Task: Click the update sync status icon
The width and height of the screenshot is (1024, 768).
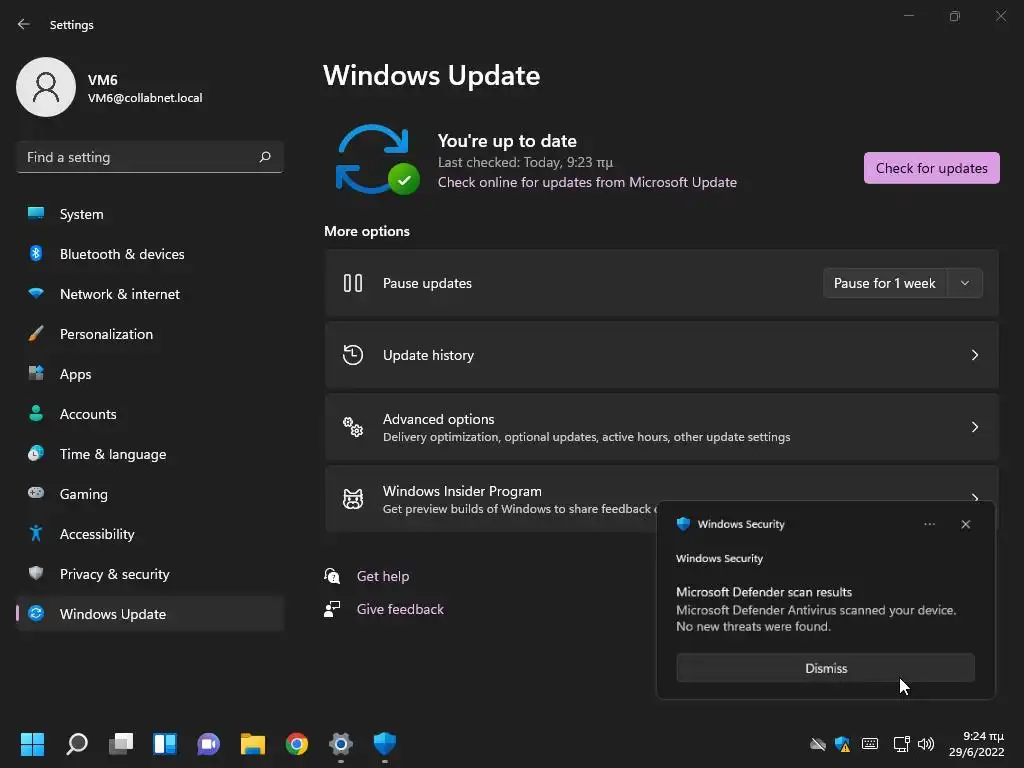Action: pyautogui.click(x=377, y=160)
